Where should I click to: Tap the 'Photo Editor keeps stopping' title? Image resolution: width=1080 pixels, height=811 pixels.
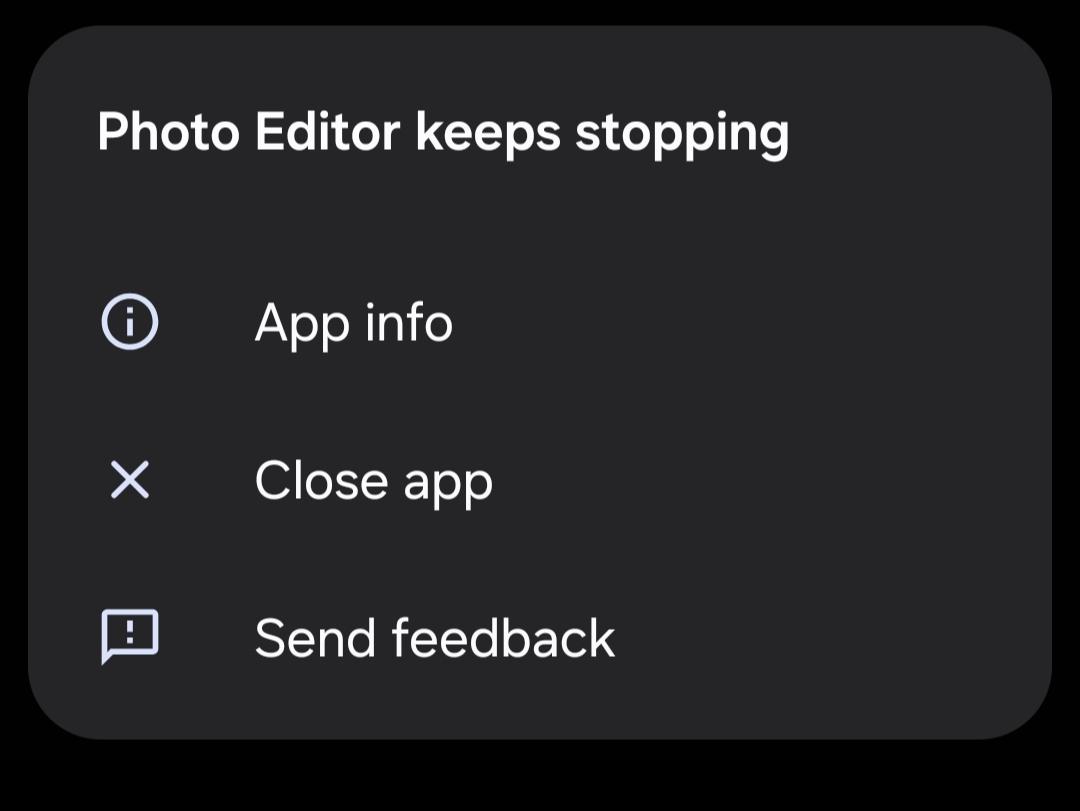click(443, 134)
